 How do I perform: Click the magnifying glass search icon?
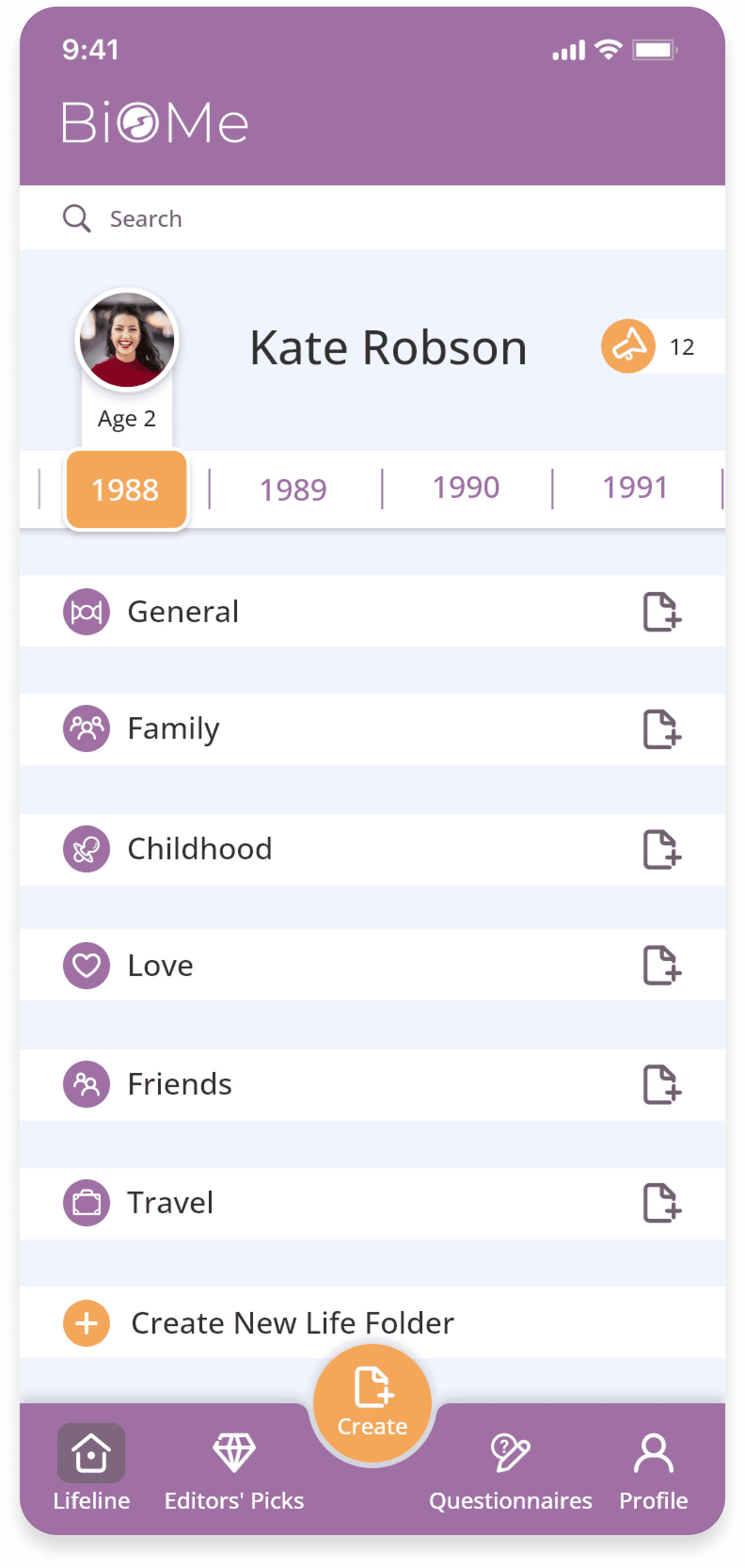(77, 218)
